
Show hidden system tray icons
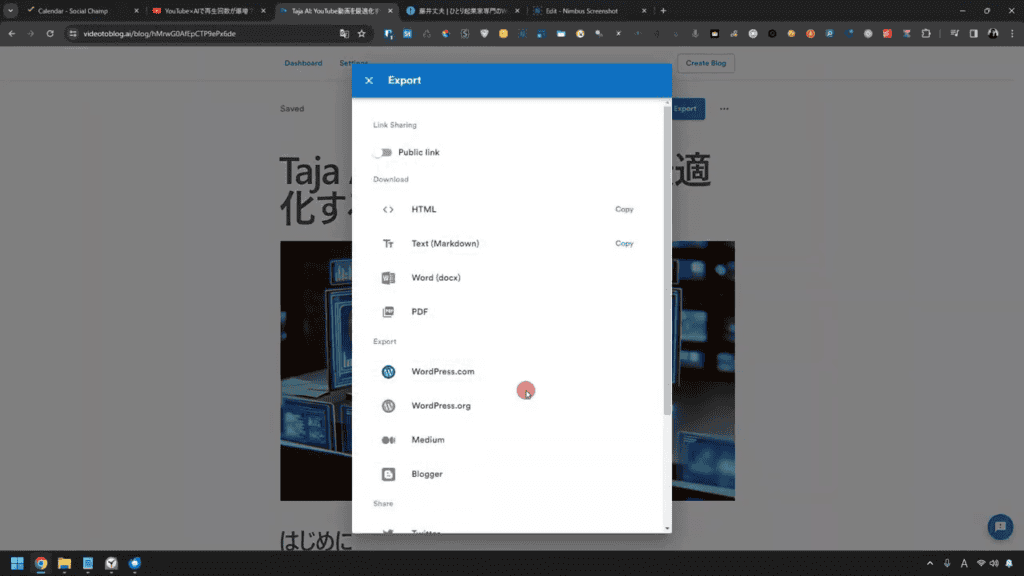pyautogui.click(x=930, y=563)
